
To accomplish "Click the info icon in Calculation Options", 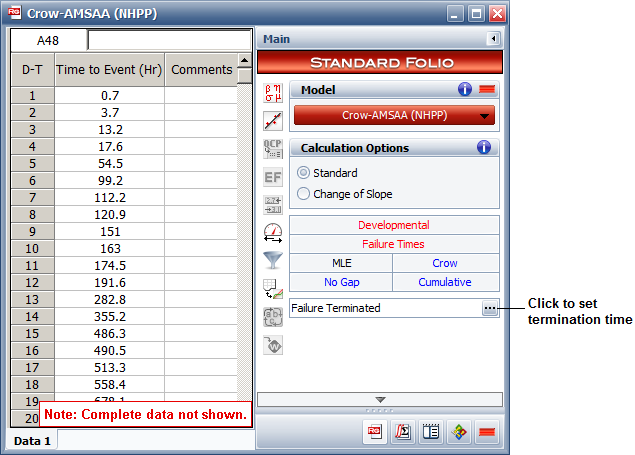I will tap(484, 148).
